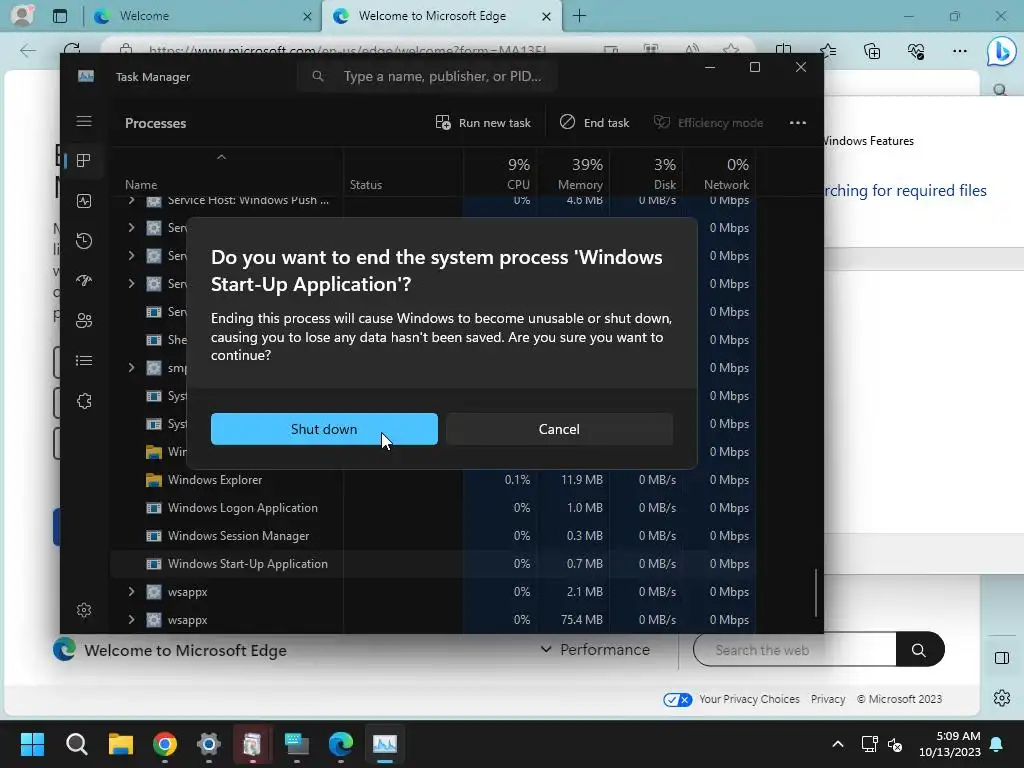Click Task Manager taskbar icon
The height and width of the screenshot is (768, 1024).
(x=385, y=744)
